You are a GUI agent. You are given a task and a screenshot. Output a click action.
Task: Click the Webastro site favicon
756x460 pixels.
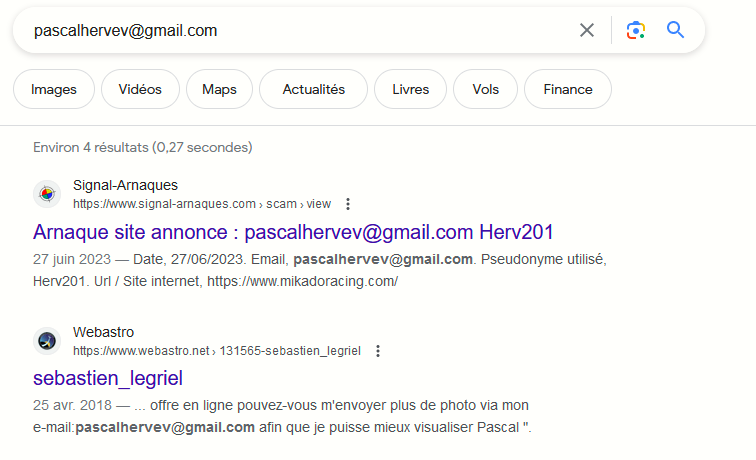click(x=46, y=341)
